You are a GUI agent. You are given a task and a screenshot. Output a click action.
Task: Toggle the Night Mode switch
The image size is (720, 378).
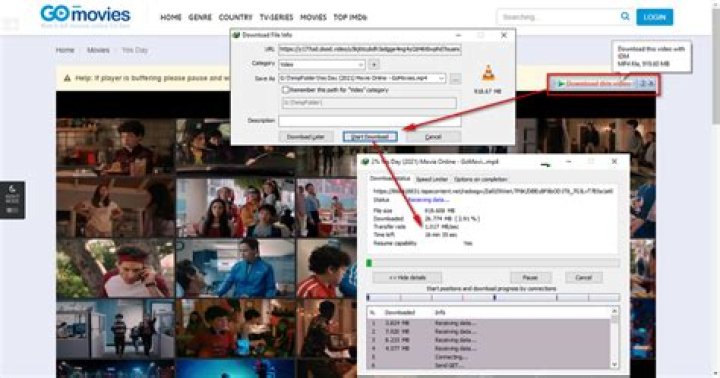12,210
